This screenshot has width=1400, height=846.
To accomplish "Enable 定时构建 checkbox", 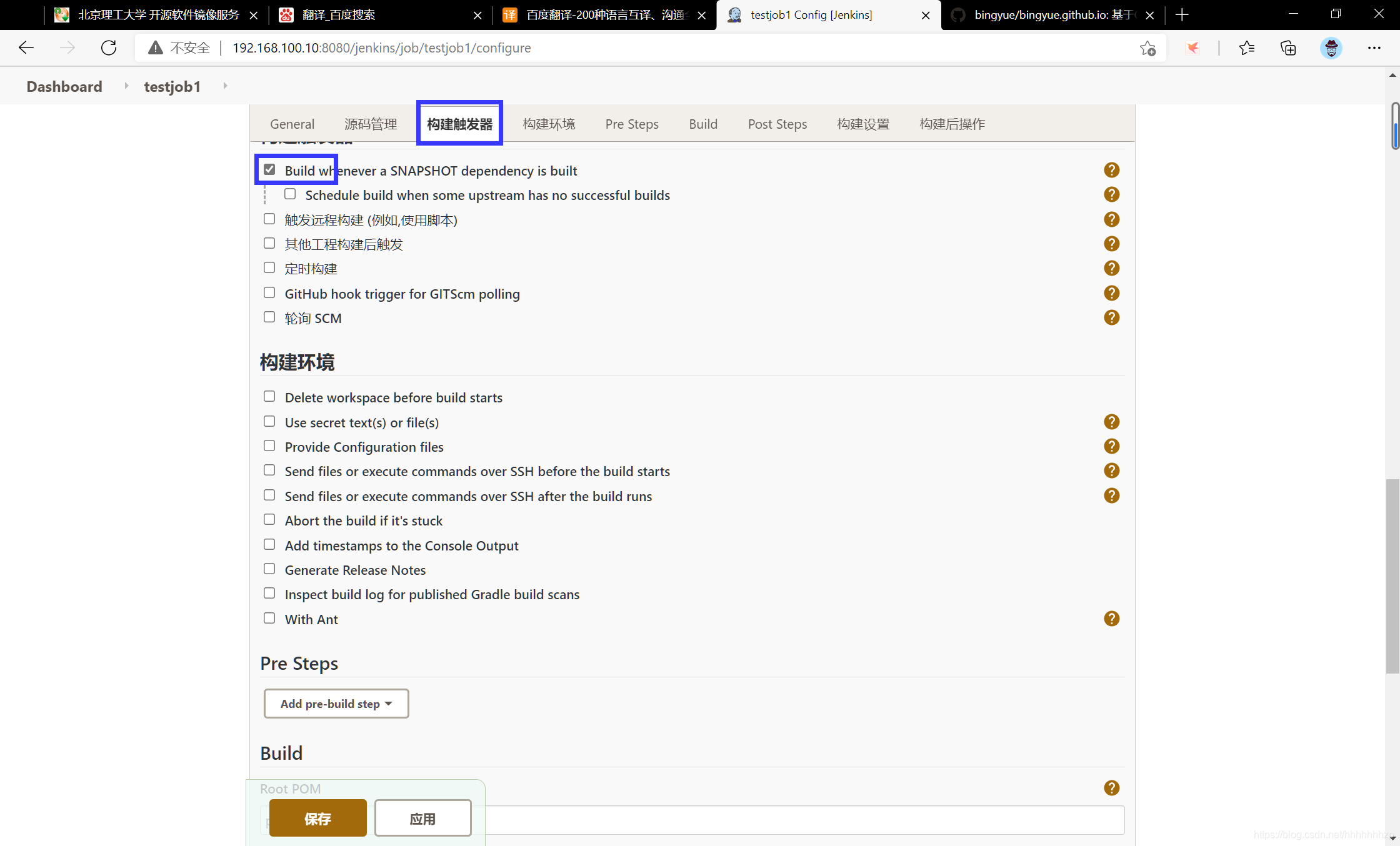I will (269, 267).
